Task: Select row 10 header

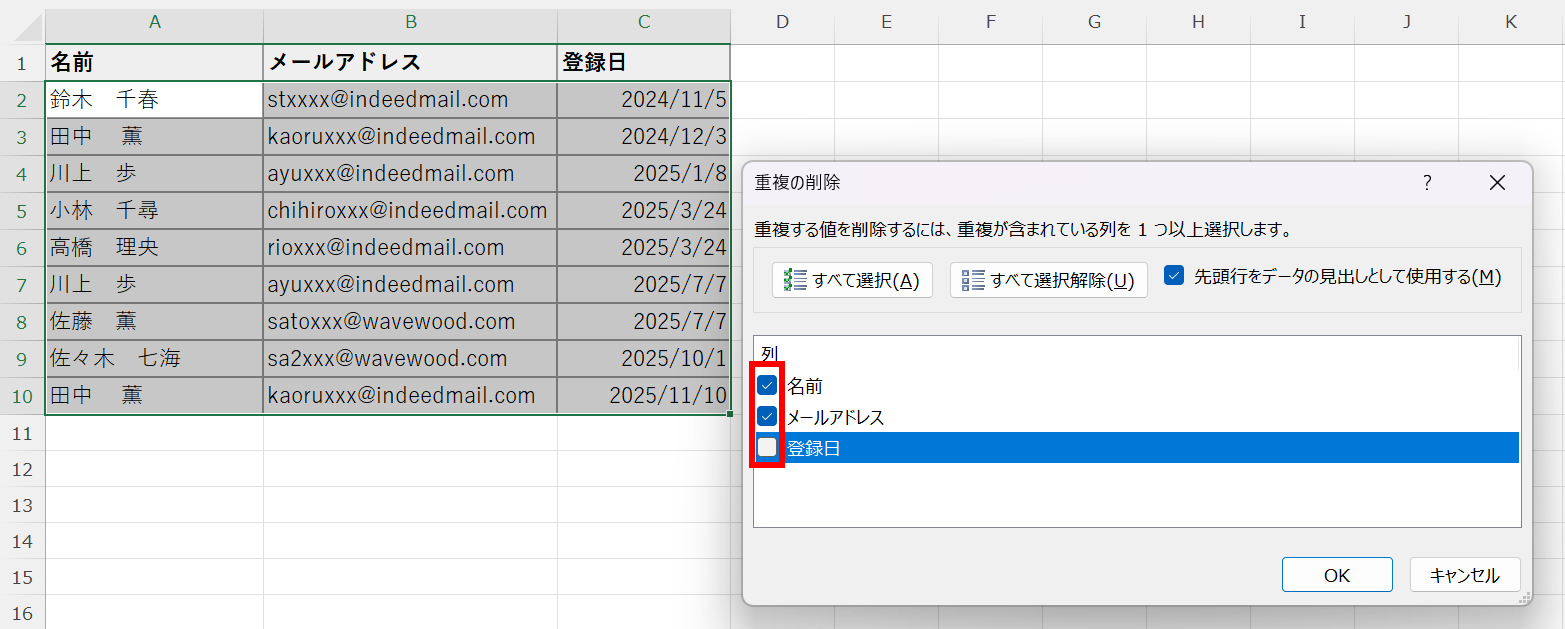Action: [x=22, y=396]
